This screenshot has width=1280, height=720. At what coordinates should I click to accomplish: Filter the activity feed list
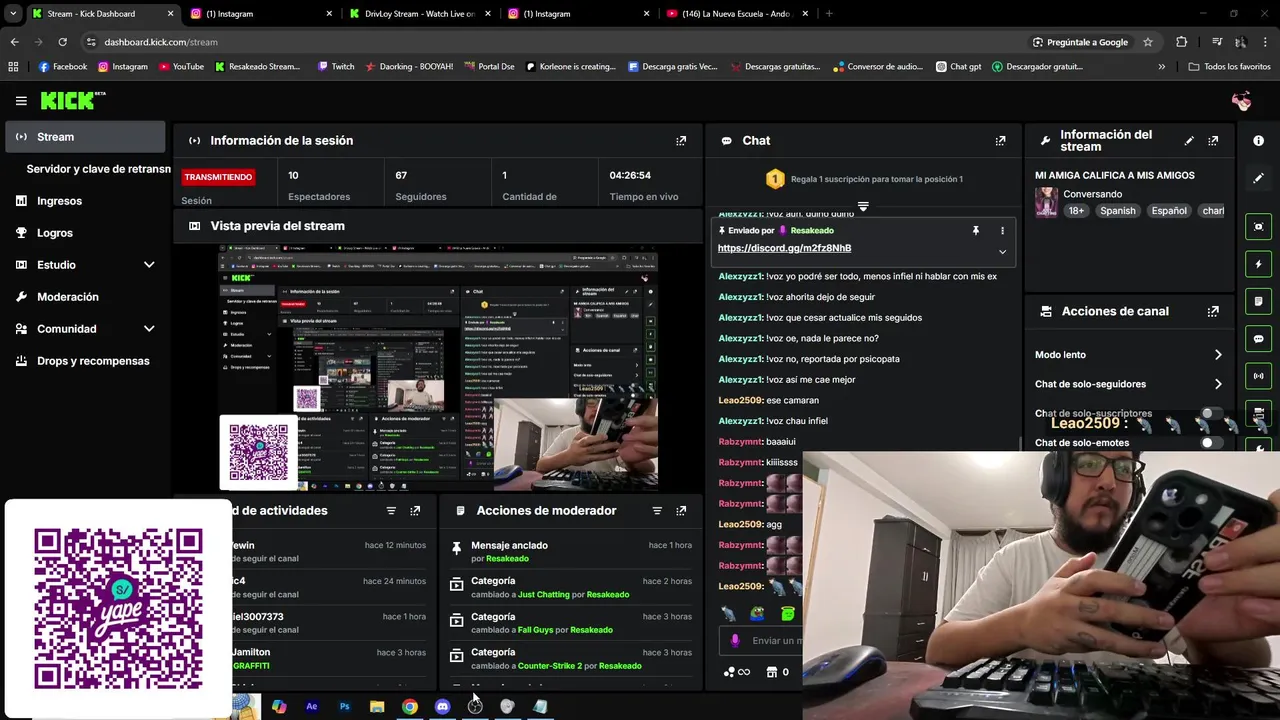[391, 511]
